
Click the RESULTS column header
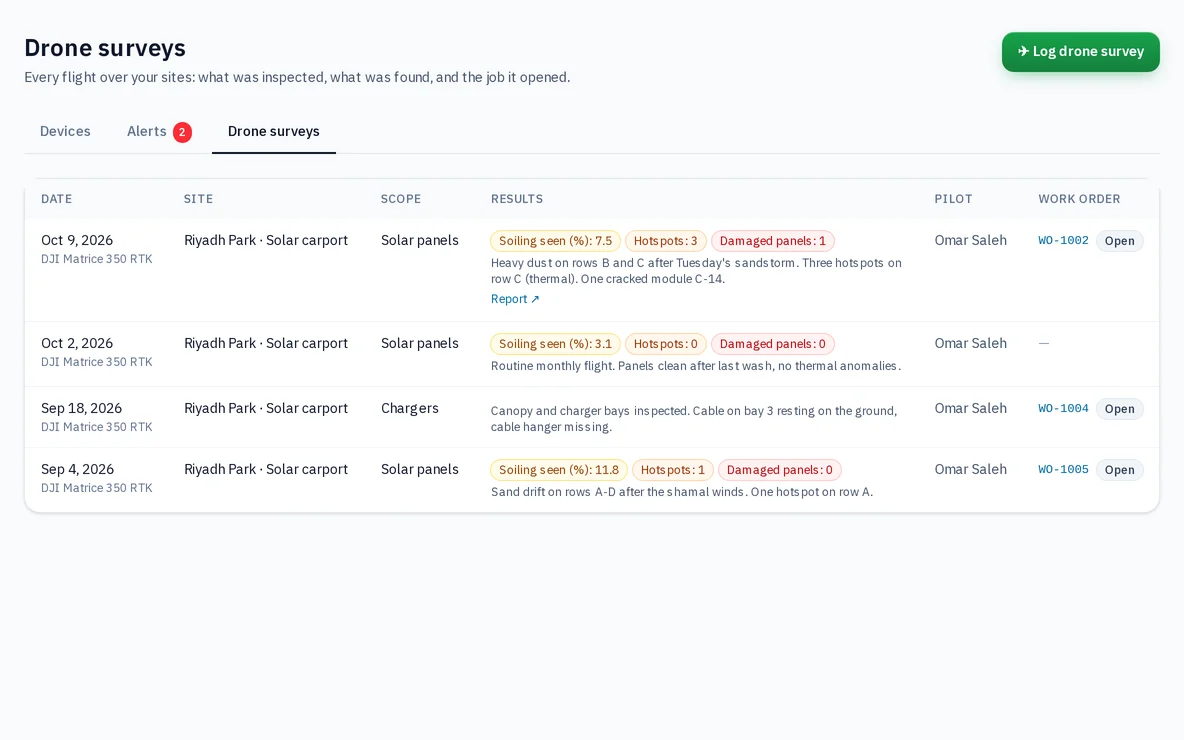[516, 199]
